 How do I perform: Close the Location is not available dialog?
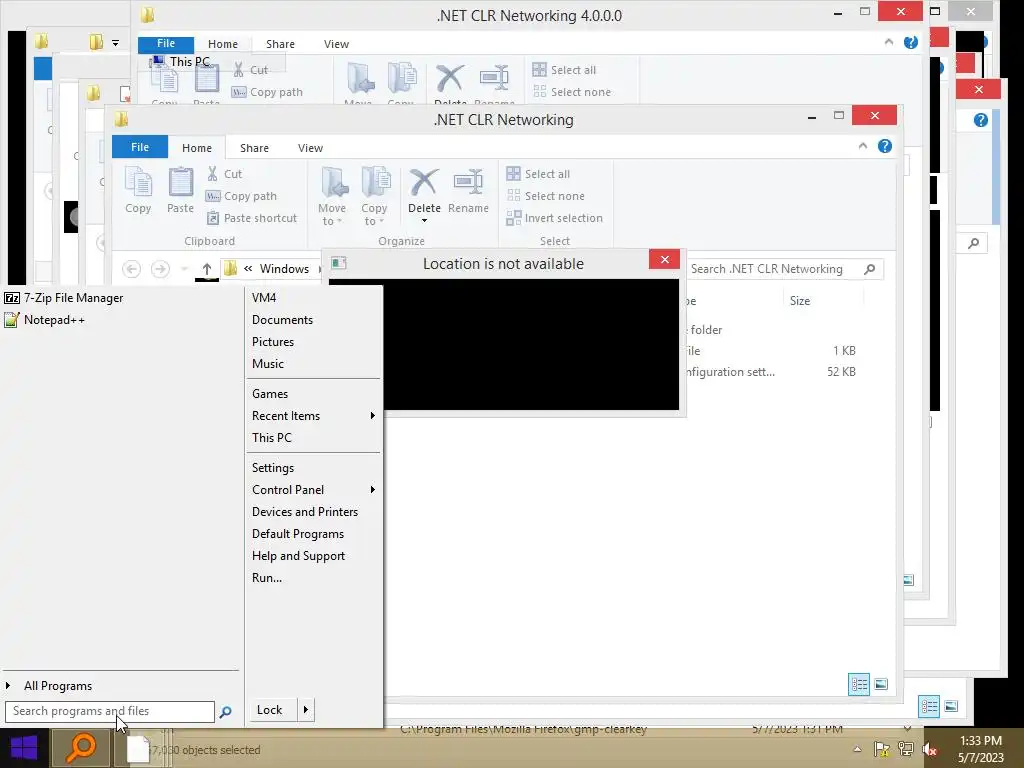coord(664,259)
